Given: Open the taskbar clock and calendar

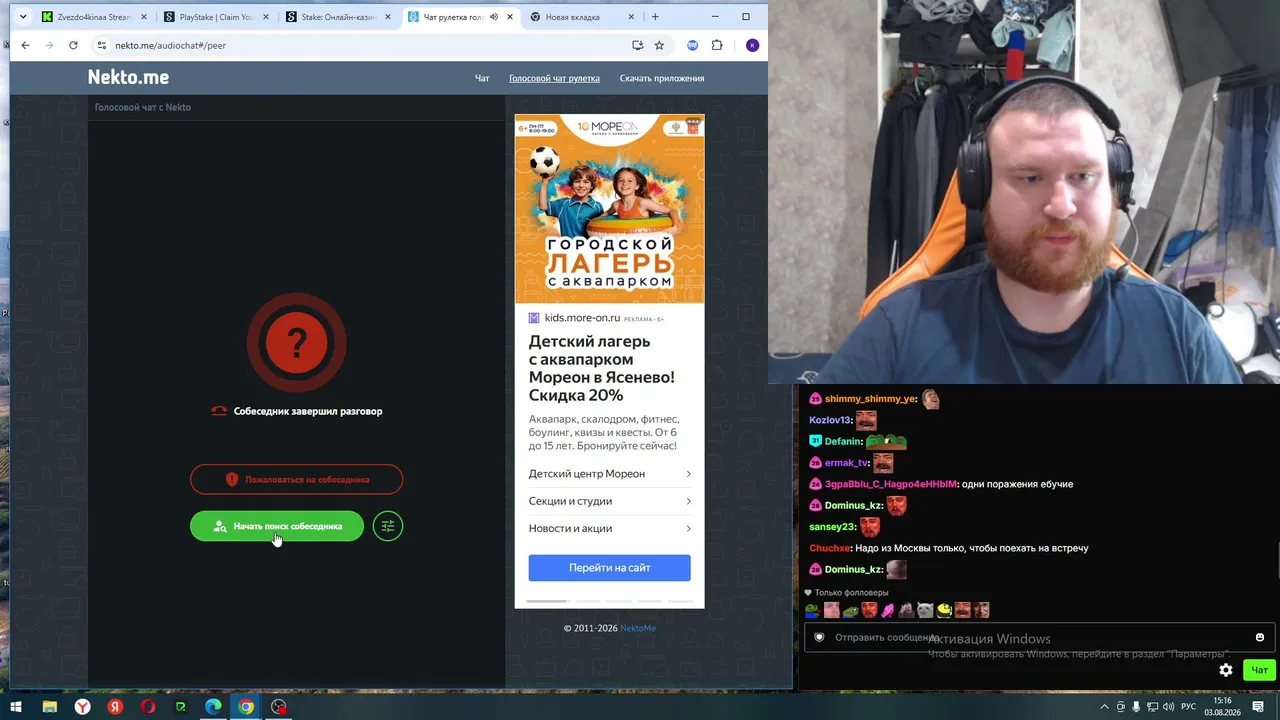Looking at the screenshot, I should click(1222, 707).
